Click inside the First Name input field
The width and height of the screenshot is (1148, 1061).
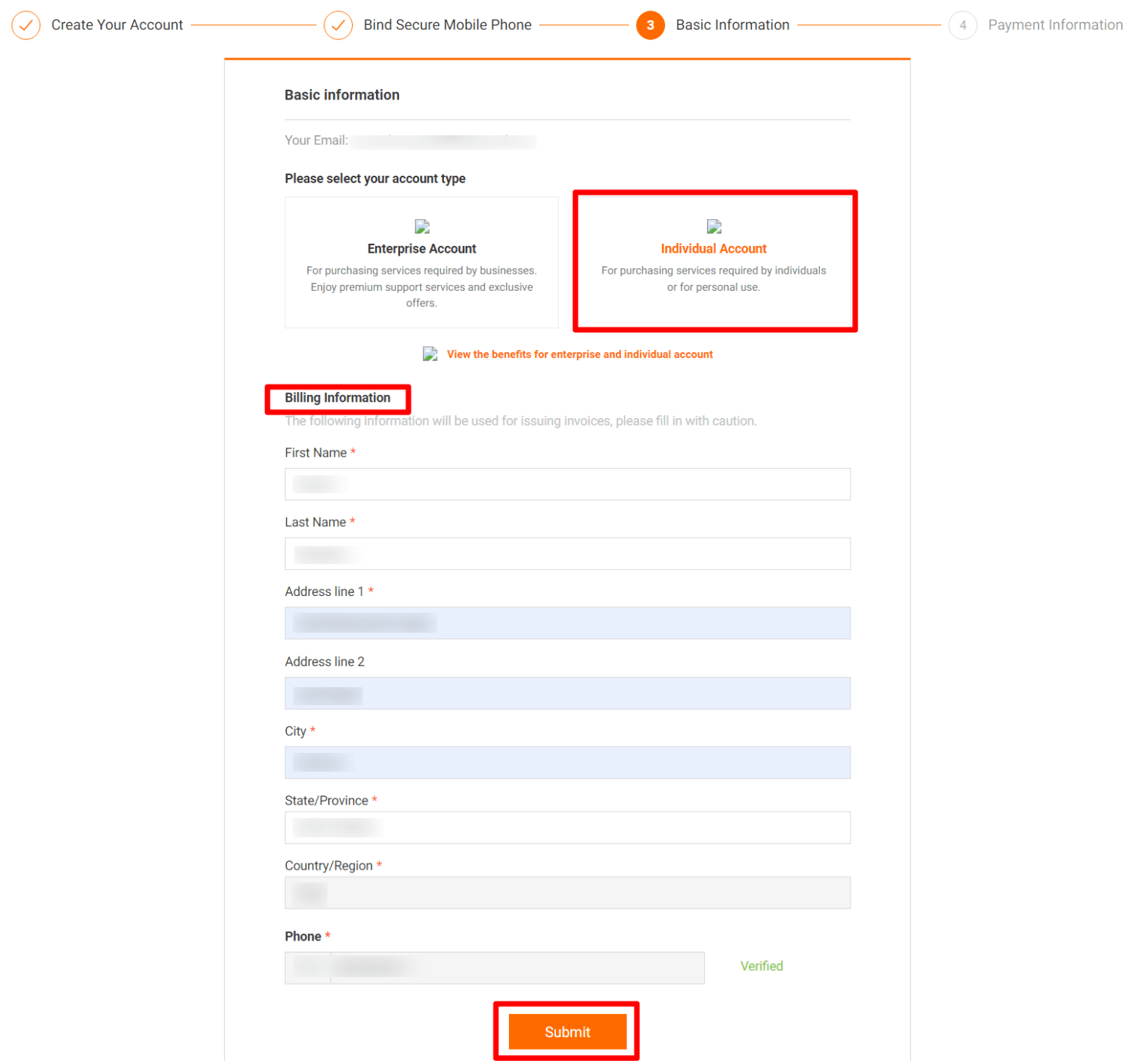coord(567,484)
